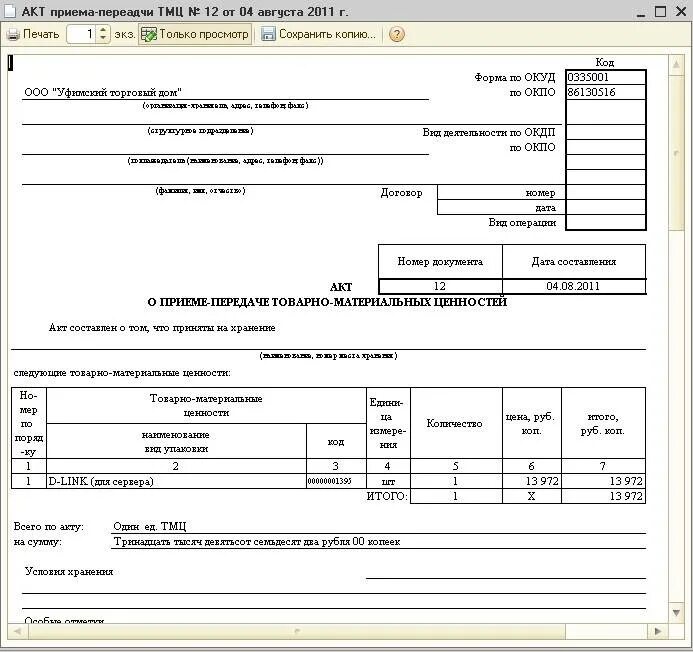Open the help question mark icon

396,34
